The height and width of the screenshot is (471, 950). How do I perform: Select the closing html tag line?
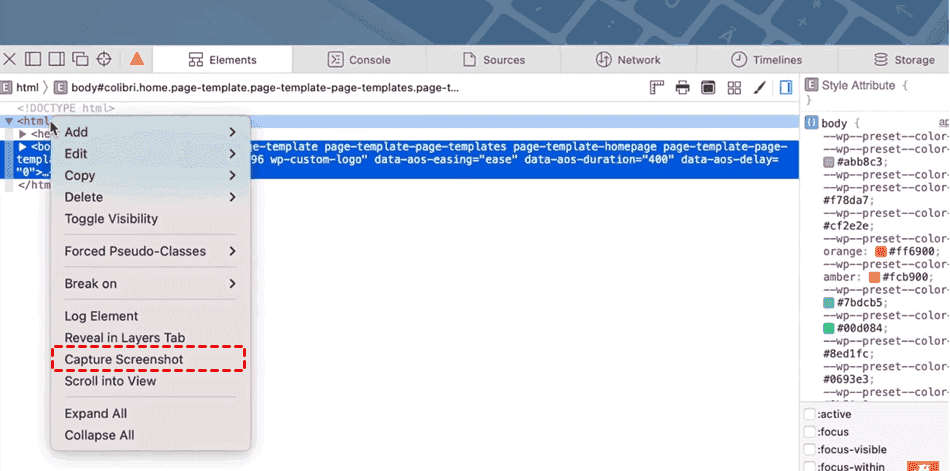pos(34,185)
